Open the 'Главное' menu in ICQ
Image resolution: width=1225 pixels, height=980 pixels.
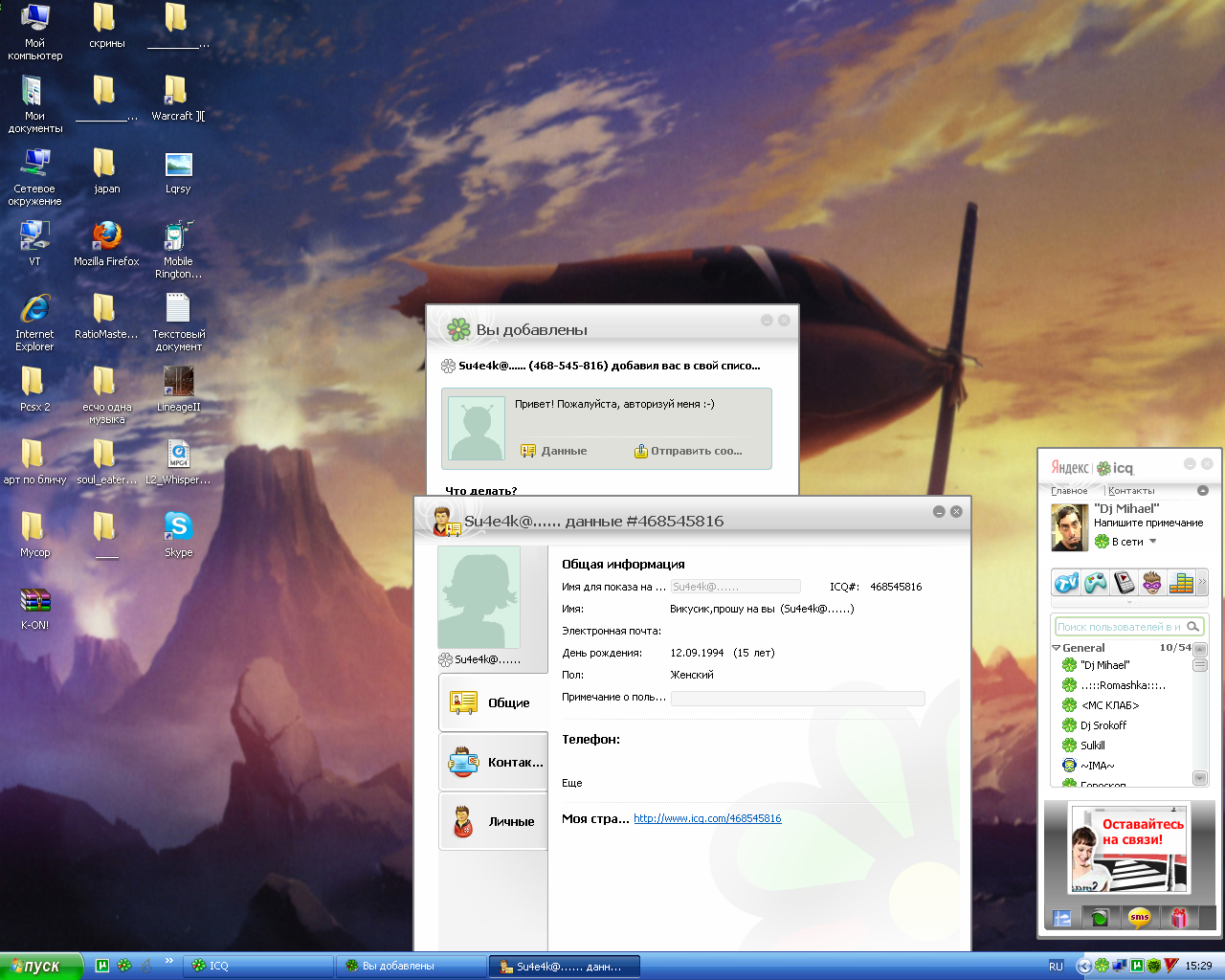(x=1069, y=491)
